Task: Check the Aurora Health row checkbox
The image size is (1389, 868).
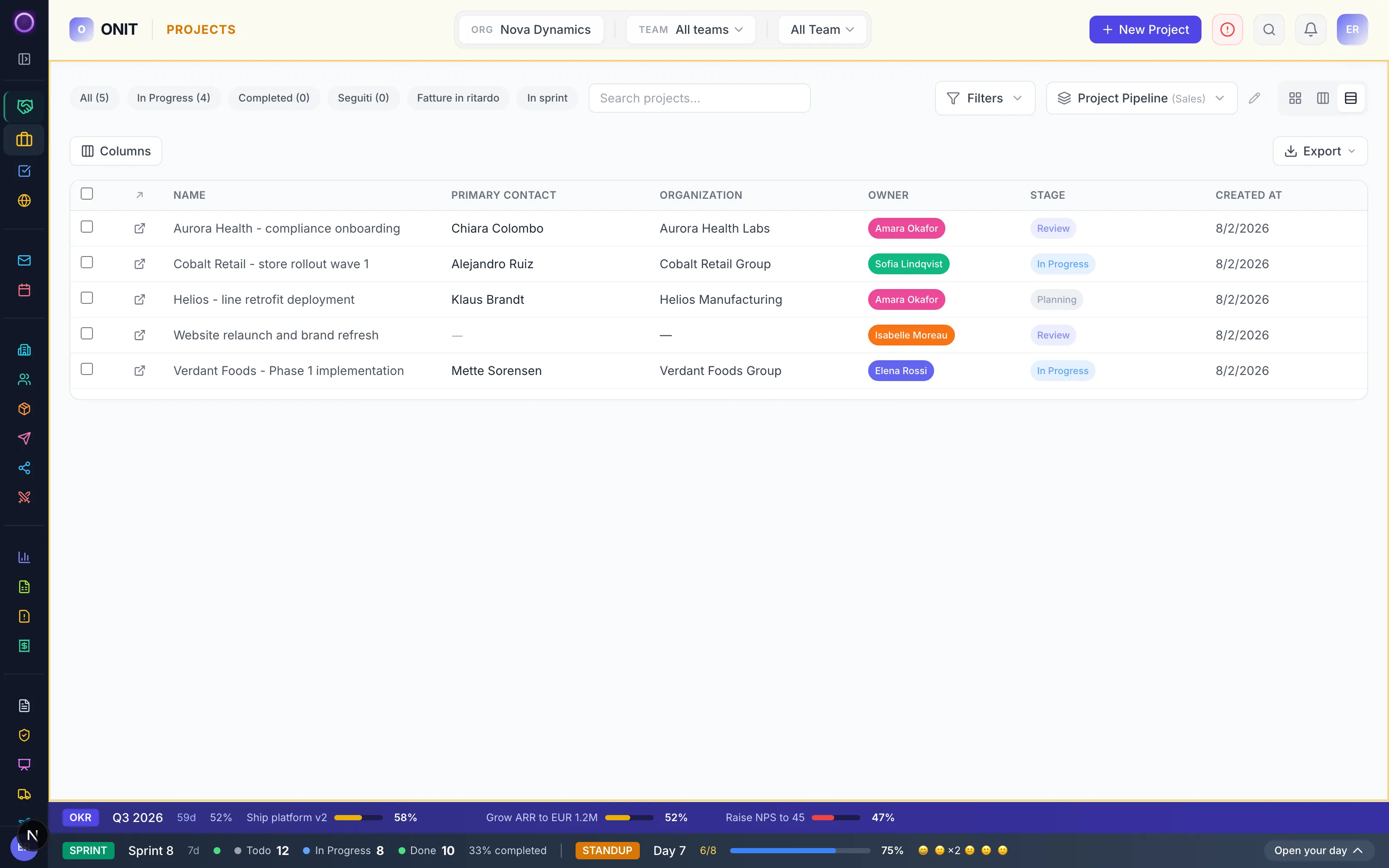Action: [87, 227]
